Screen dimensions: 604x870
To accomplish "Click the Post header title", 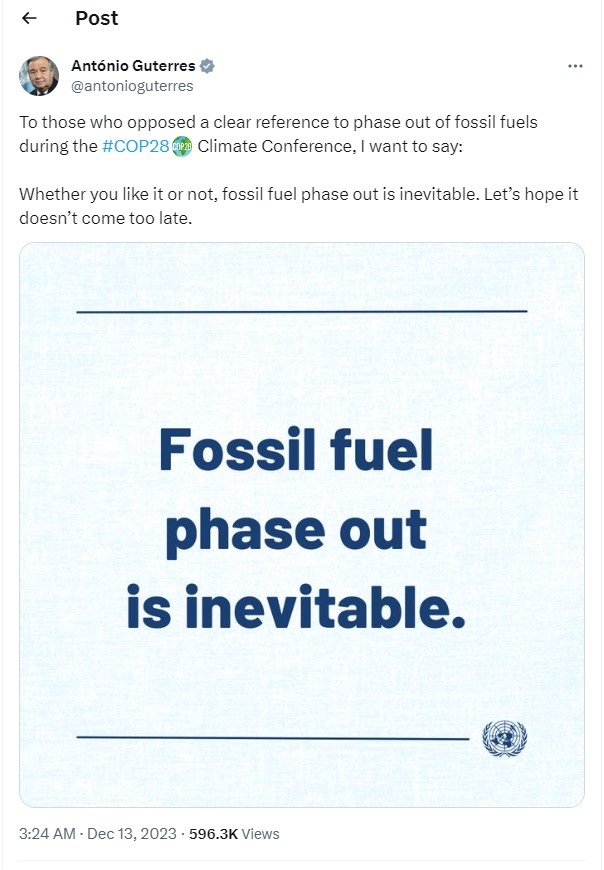I will coord(96,18).
